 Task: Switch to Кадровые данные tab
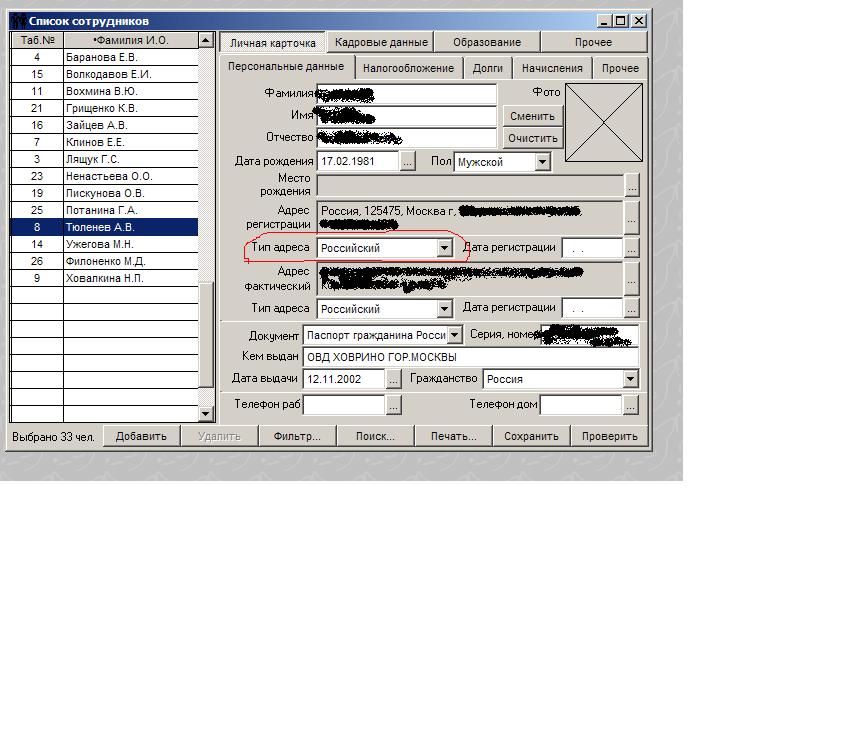[381, 42]
